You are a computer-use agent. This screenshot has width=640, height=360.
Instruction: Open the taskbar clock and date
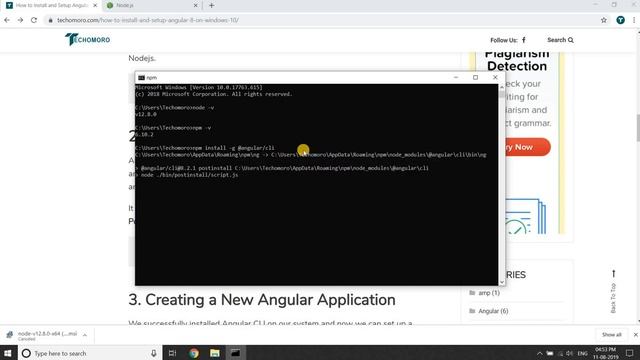[x=605, y=353]
